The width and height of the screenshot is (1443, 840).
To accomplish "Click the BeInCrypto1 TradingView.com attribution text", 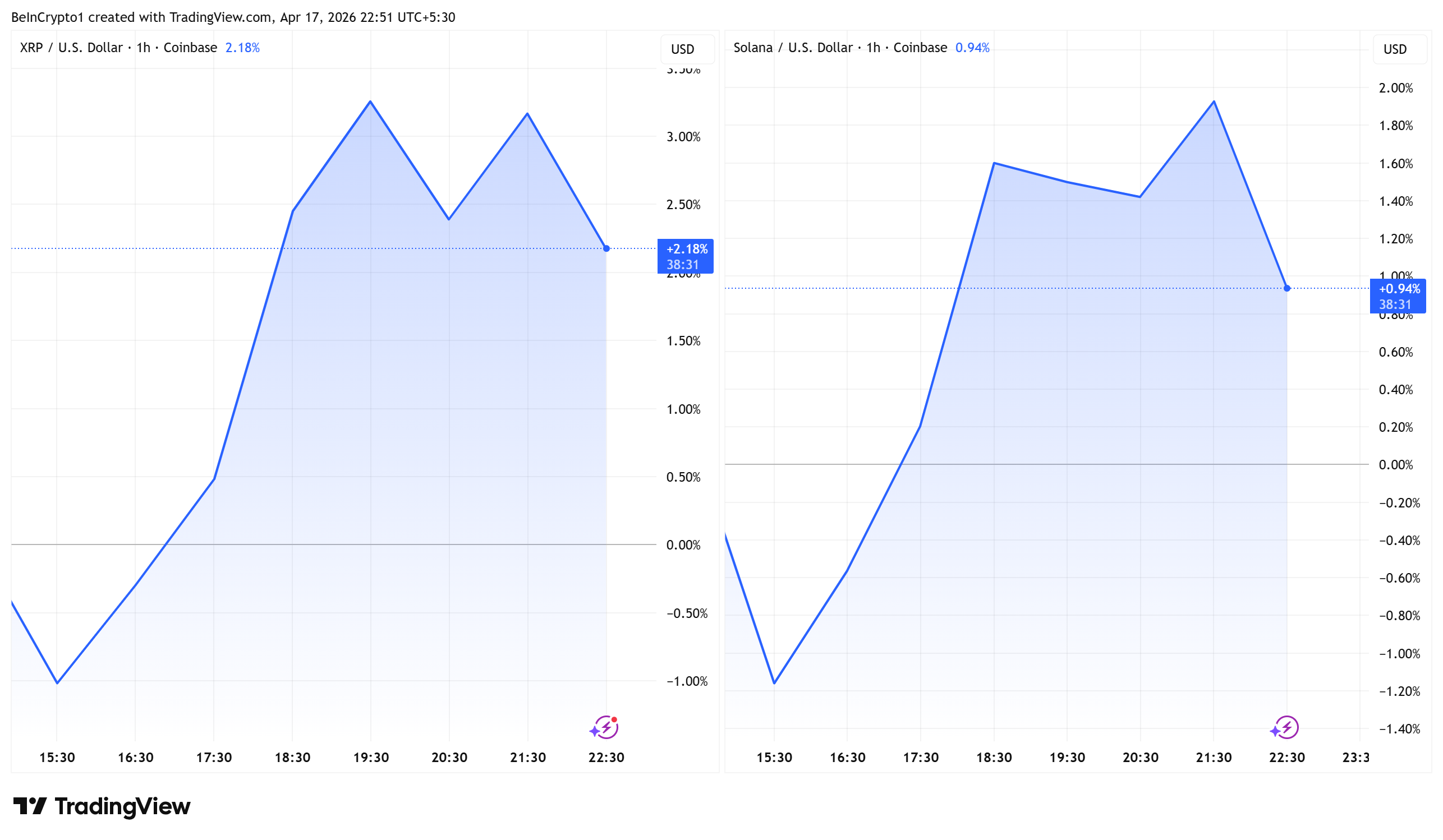I will pyautogui.click(x=233, y=17).
